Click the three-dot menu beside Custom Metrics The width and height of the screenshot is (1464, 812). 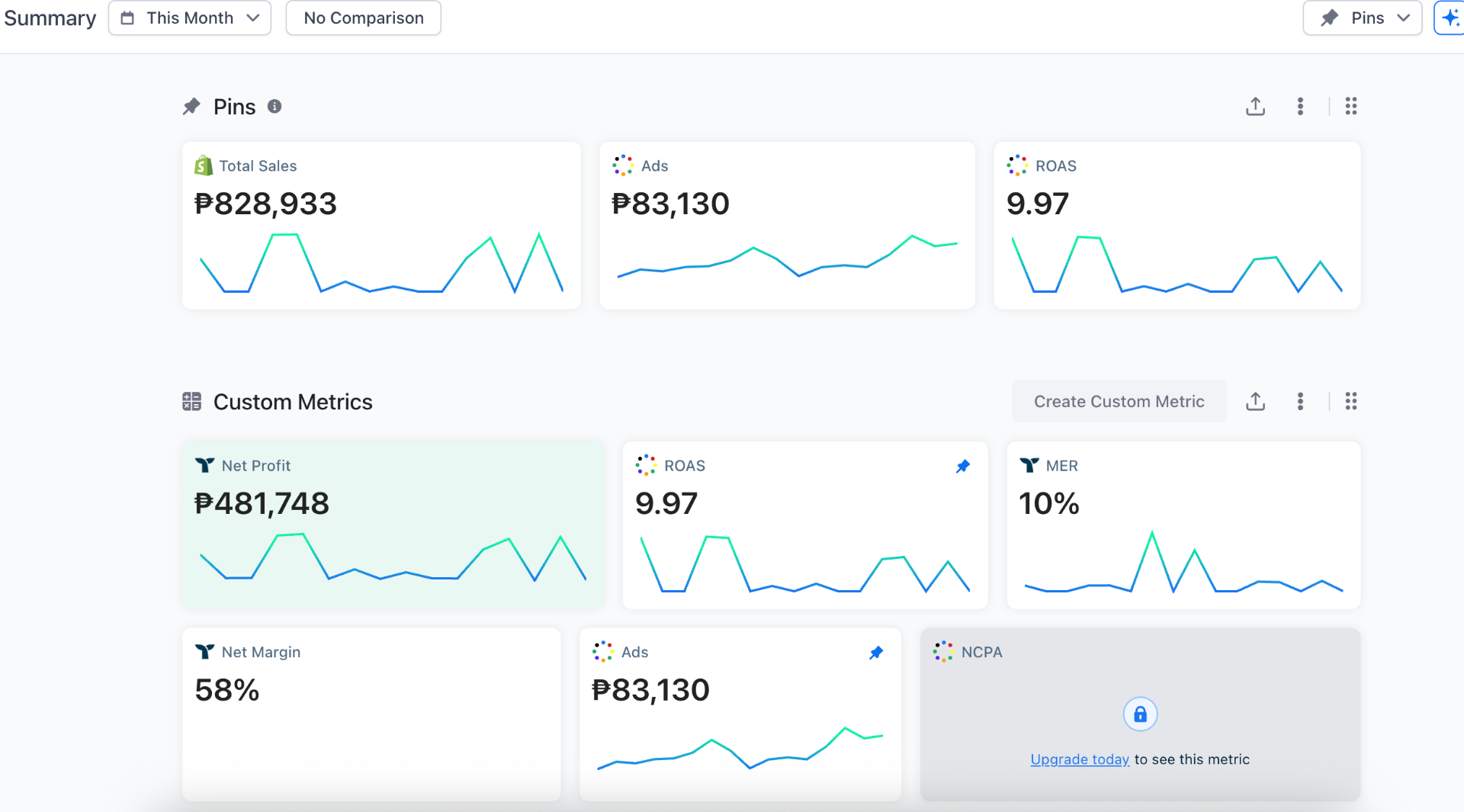1301,401
